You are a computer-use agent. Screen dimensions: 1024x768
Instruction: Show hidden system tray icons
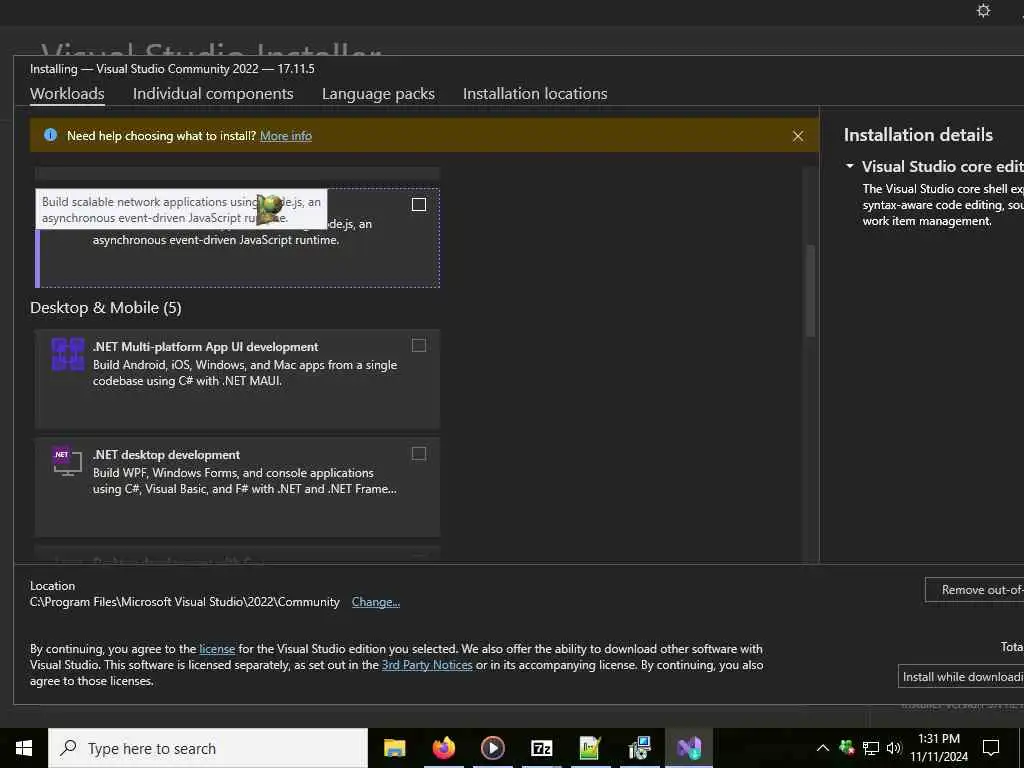point(823,748)
